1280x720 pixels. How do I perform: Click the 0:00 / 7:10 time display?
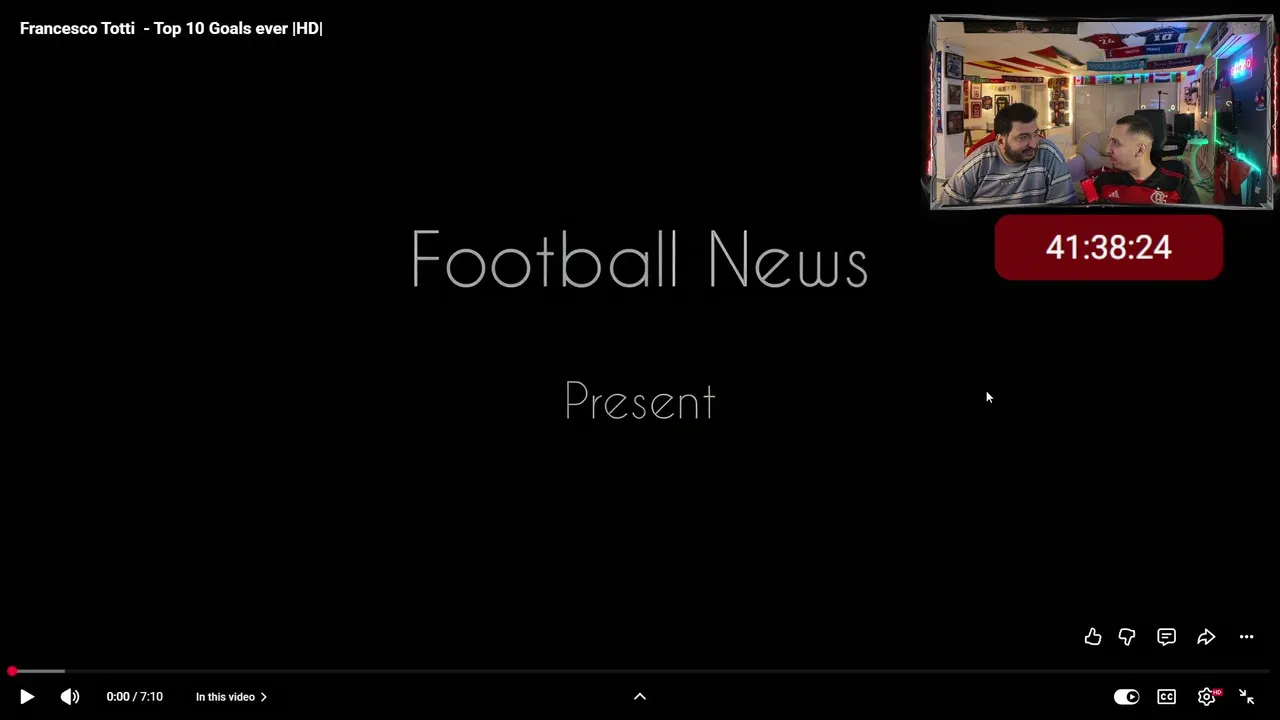[x=134, y=697]
